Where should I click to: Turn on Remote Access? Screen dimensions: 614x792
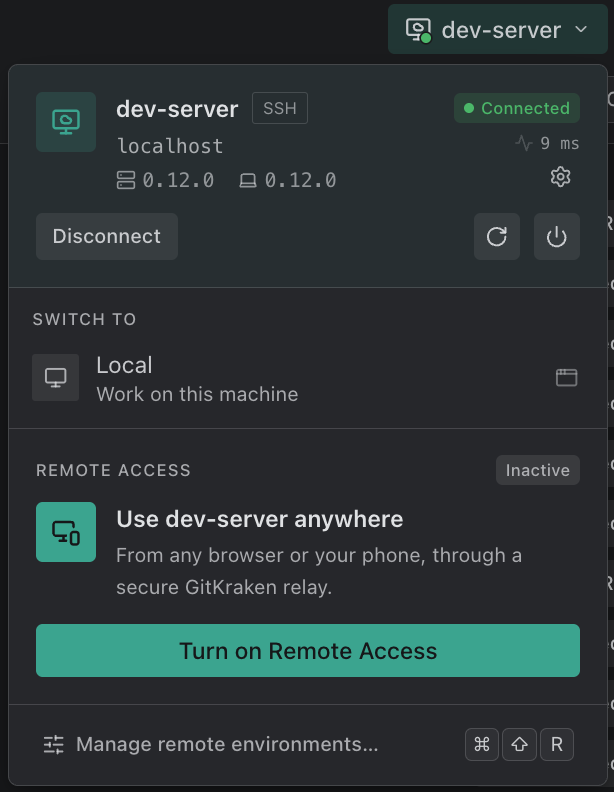coord(308,651)
